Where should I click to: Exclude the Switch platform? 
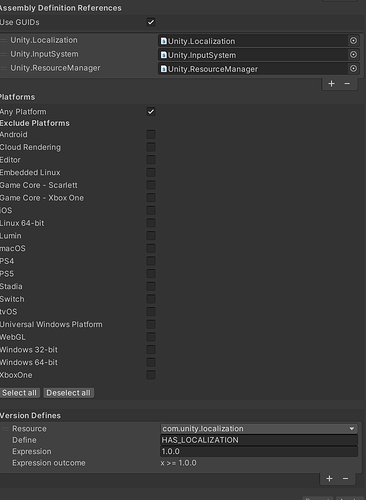(151, 299)
